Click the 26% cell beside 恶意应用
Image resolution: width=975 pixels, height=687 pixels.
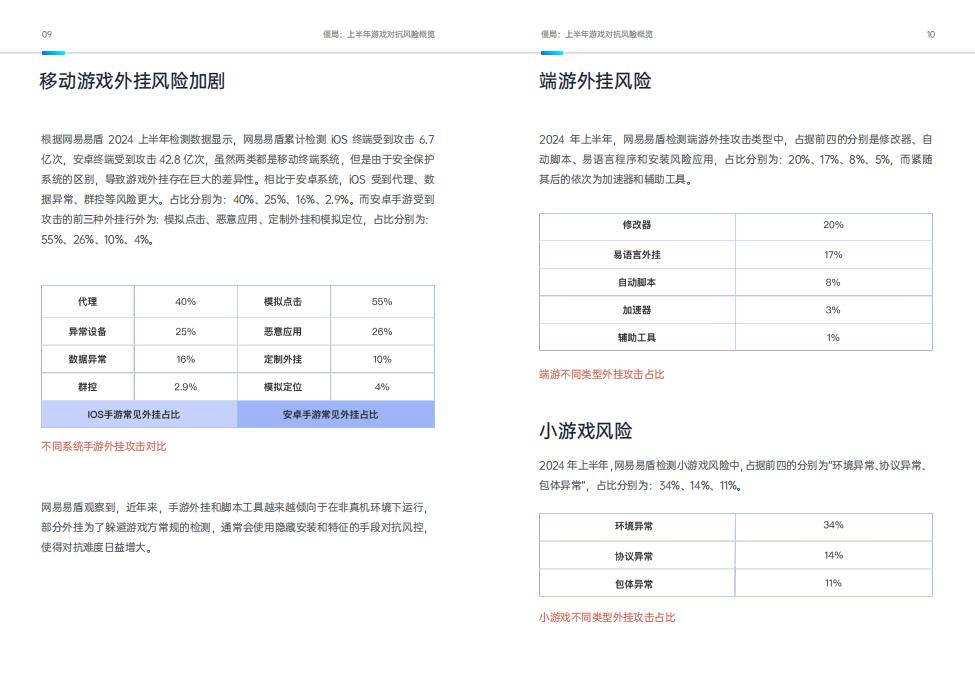coord(382,331)
